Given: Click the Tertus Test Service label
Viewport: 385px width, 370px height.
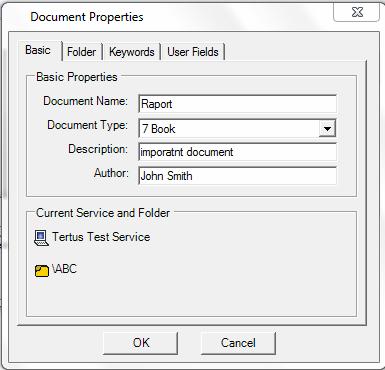Looking at the screenshot, I should pos(101,237).
